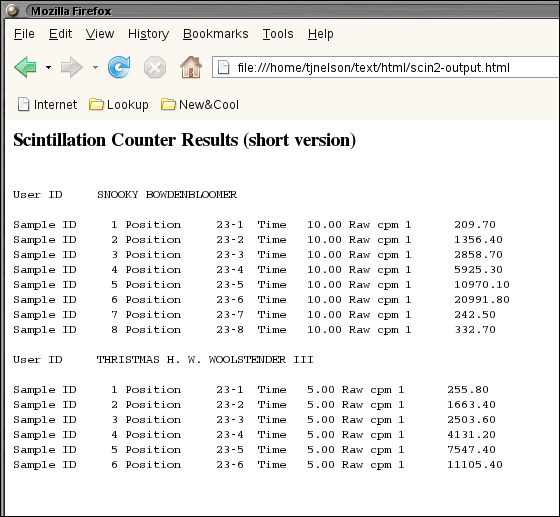
Task: Open the Back history dropdown arrow
Action: point(48,67)
